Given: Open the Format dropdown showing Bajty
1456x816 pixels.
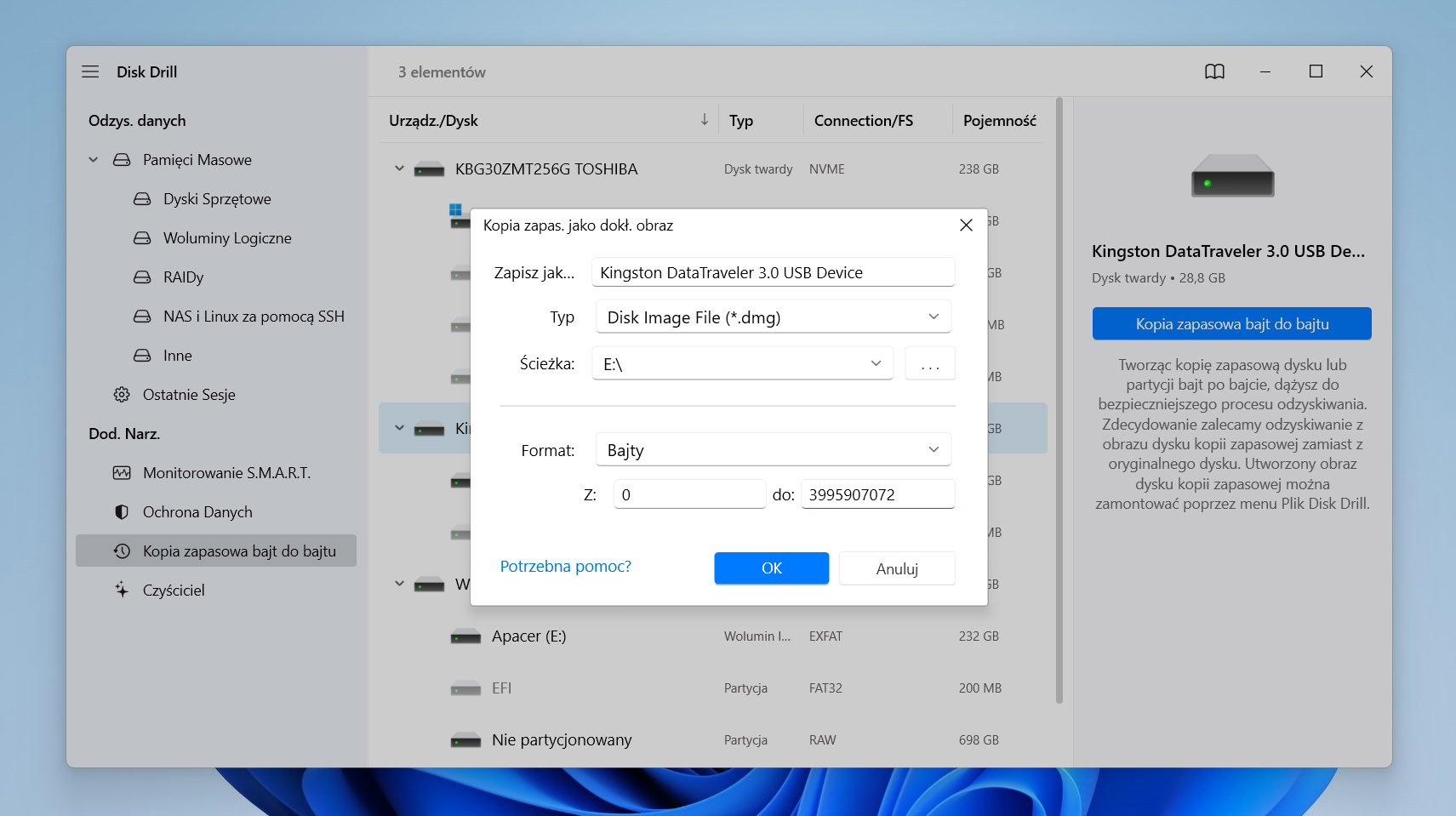Looking at the screenshot, I should click(772, 450).
